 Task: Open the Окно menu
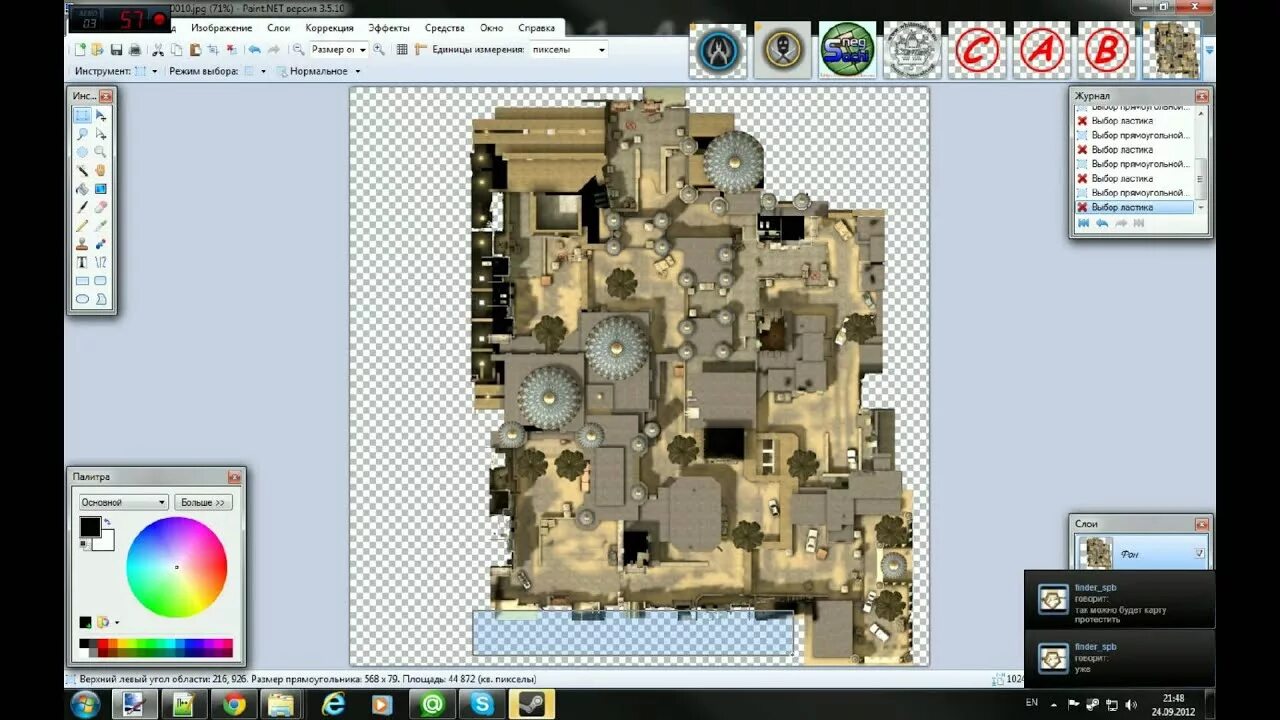click(491, 28)
